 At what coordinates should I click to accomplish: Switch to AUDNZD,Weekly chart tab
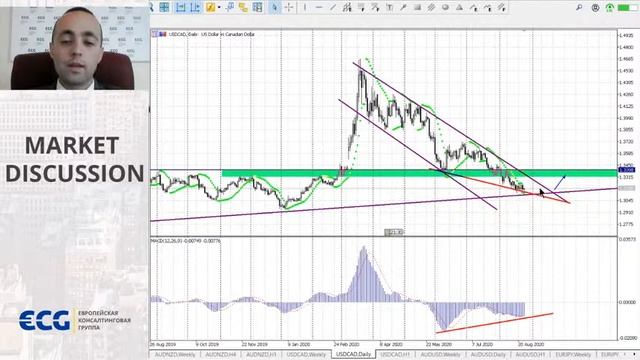[x=175, y=355]
